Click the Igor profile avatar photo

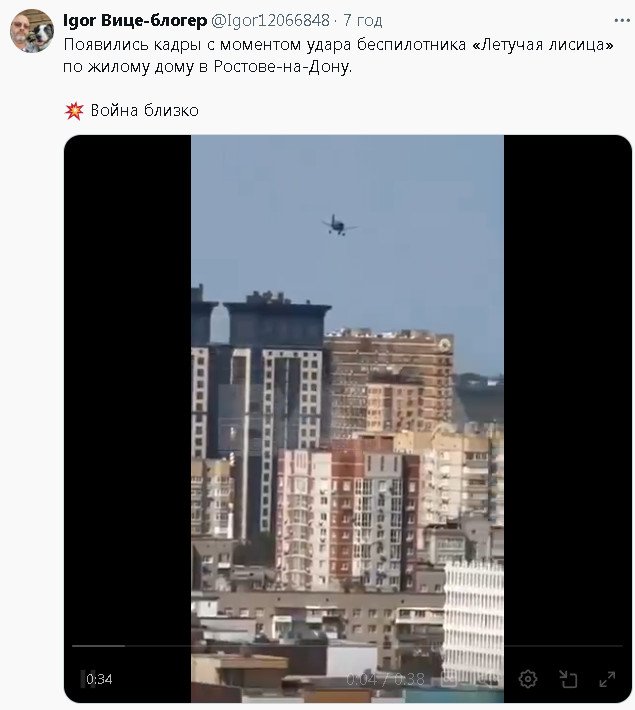pyautogui.click(x=32, y=31)
